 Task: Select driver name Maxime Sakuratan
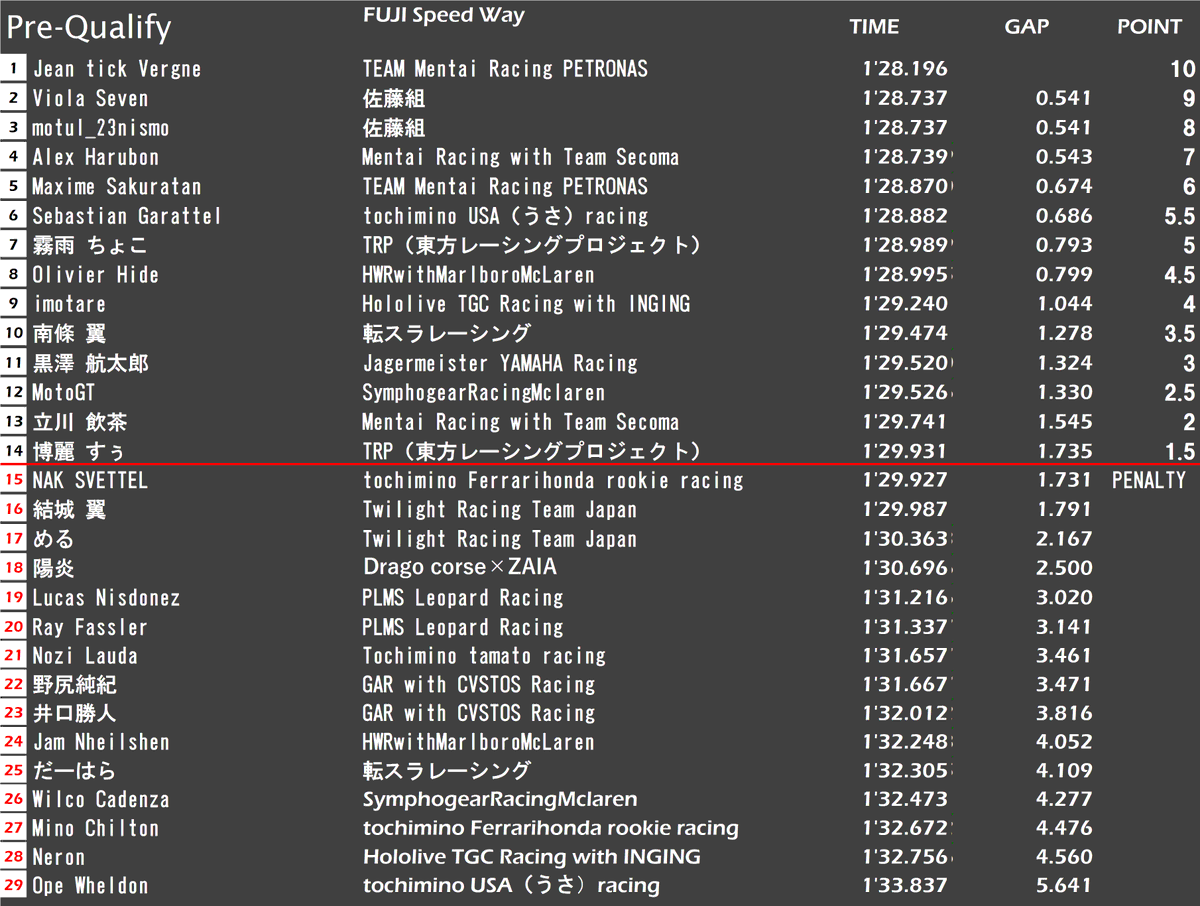(x=117, y=186)
